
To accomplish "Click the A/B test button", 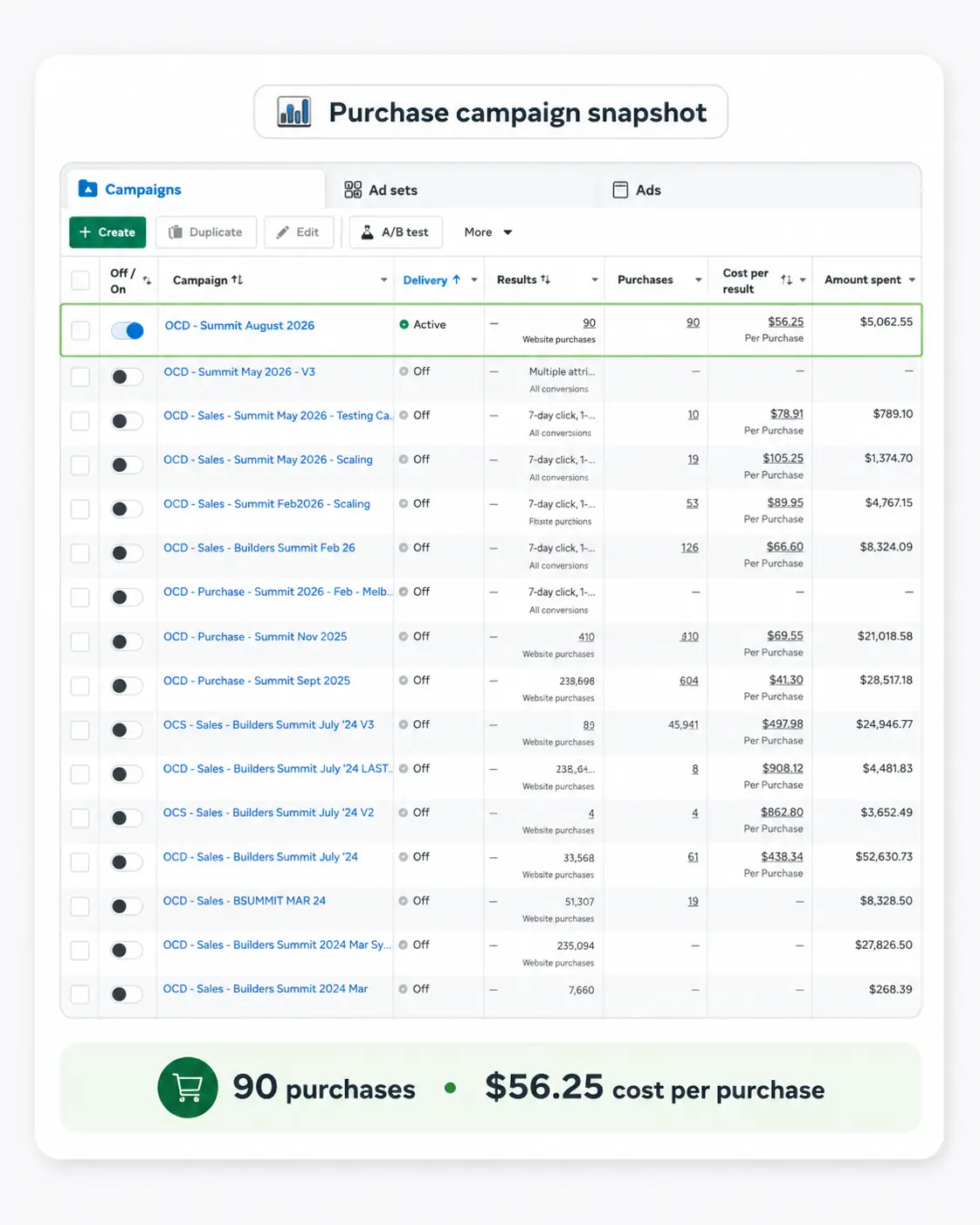I will (x=396, y=232).
